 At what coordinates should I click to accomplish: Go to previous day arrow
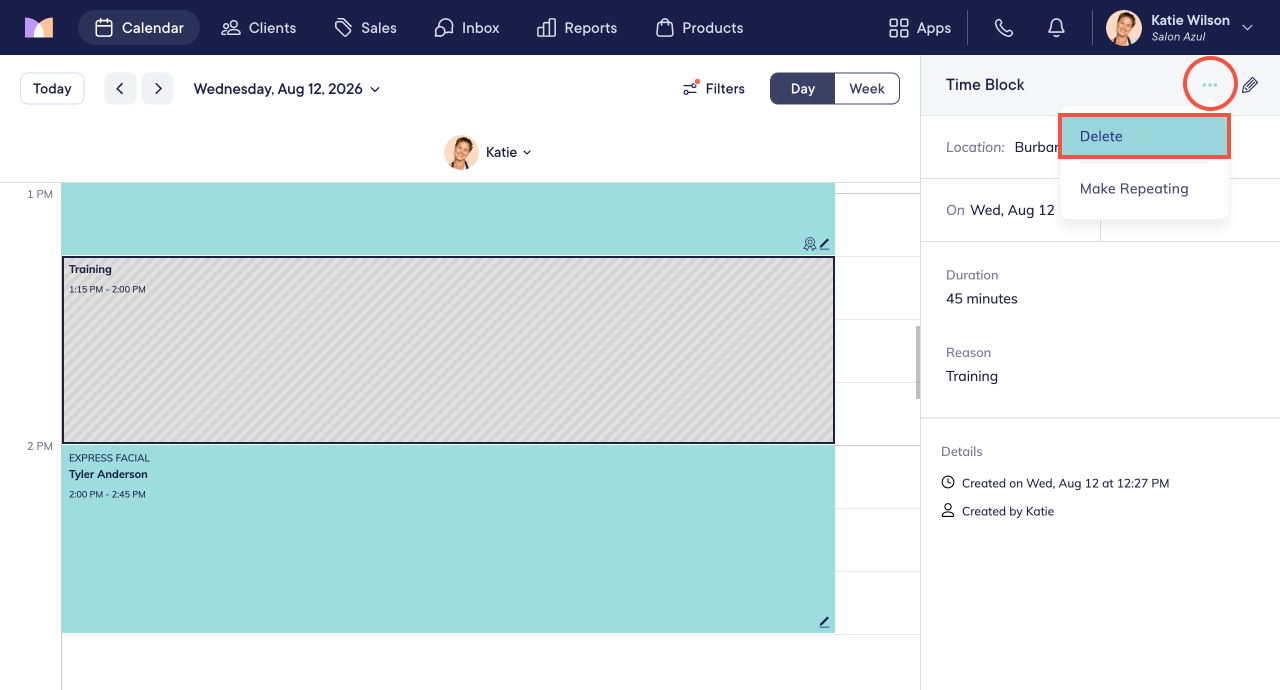tap(120, 88)
